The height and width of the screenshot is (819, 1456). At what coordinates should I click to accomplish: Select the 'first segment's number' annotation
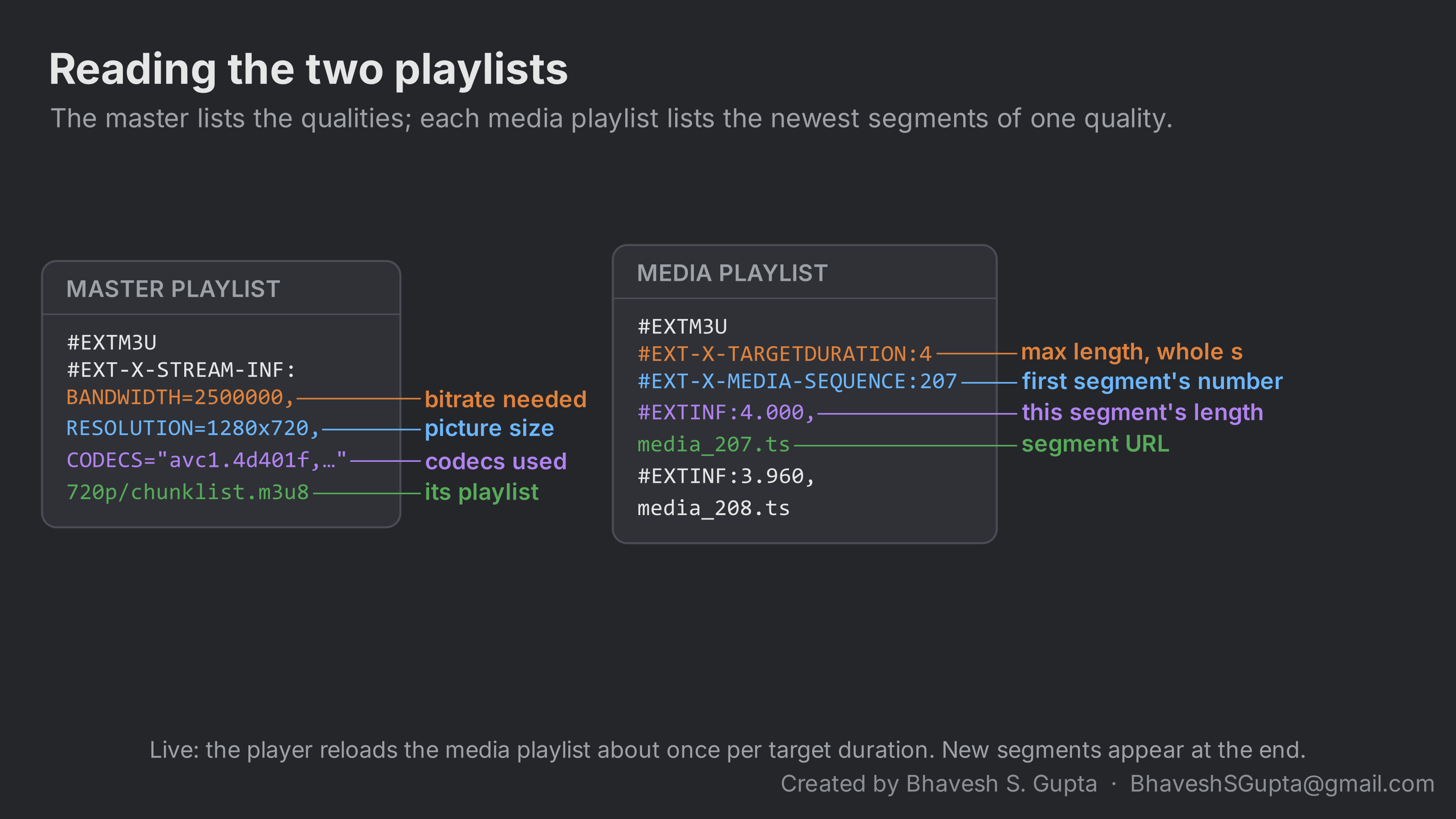[1152, 382]
